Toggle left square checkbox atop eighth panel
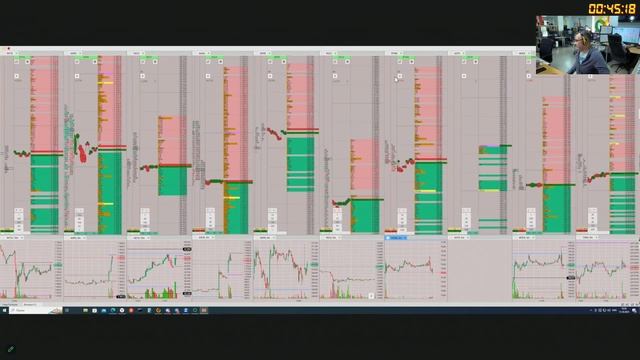Image resolution: width=640 pixels, height=360 pixels. click(464, 62)
